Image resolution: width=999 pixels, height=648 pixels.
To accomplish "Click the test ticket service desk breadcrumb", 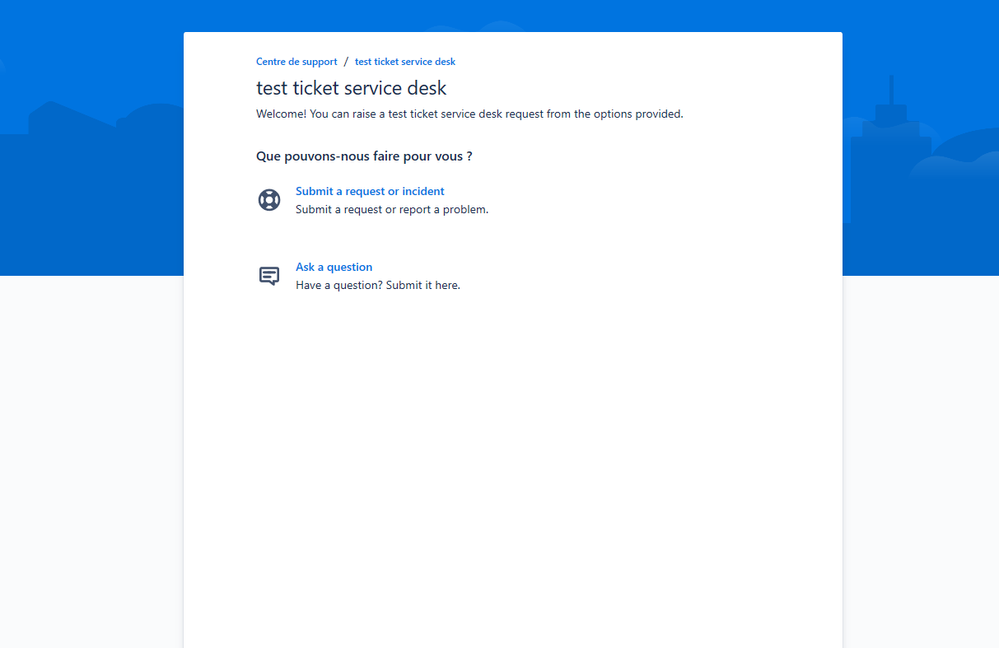I will point(405,61).
